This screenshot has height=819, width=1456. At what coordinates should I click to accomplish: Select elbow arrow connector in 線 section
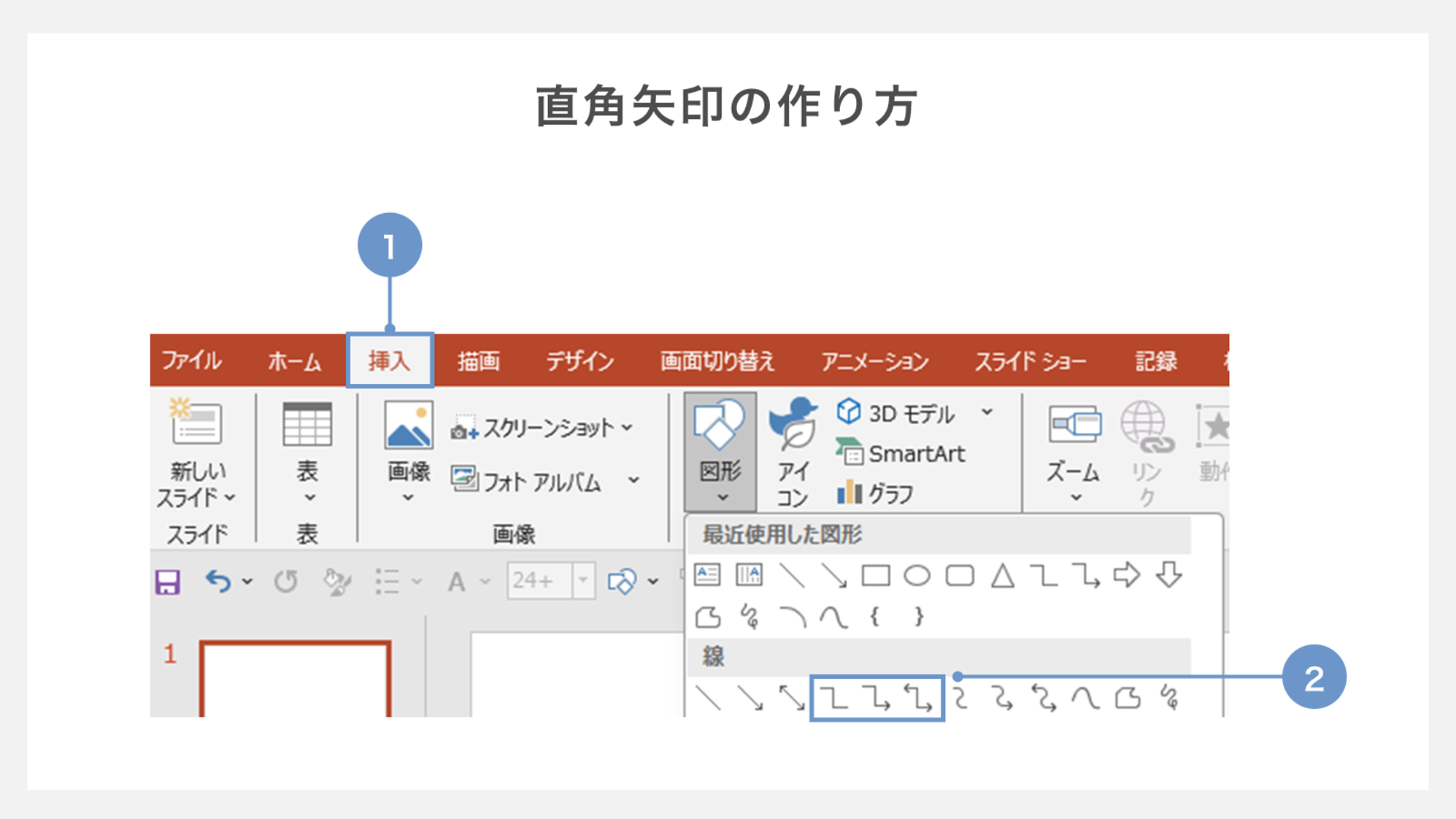click(877, 699)
